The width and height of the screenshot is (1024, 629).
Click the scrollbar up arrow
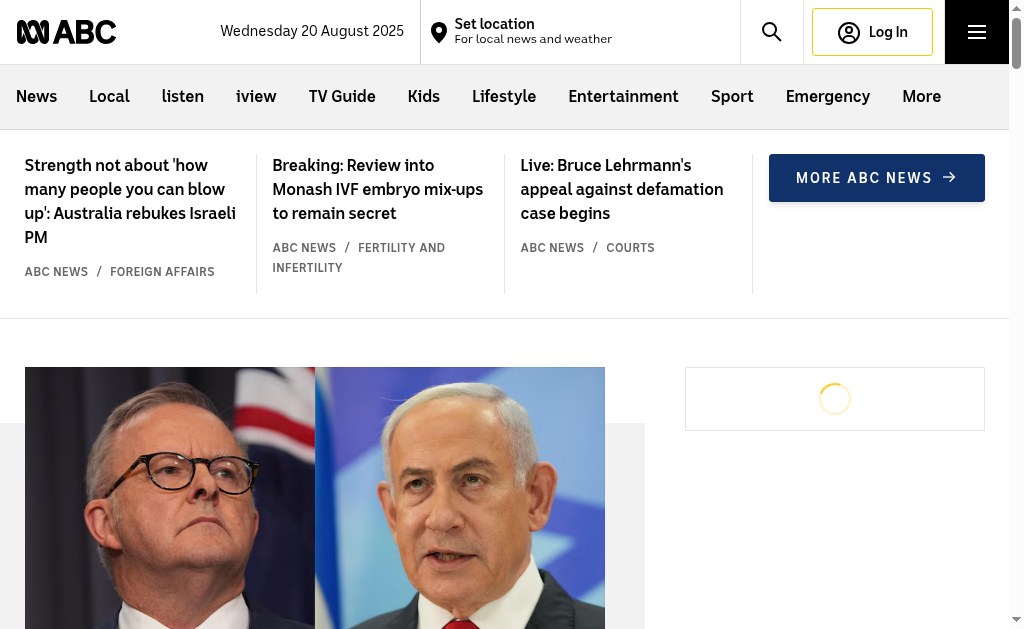[x=1016, y=8]
